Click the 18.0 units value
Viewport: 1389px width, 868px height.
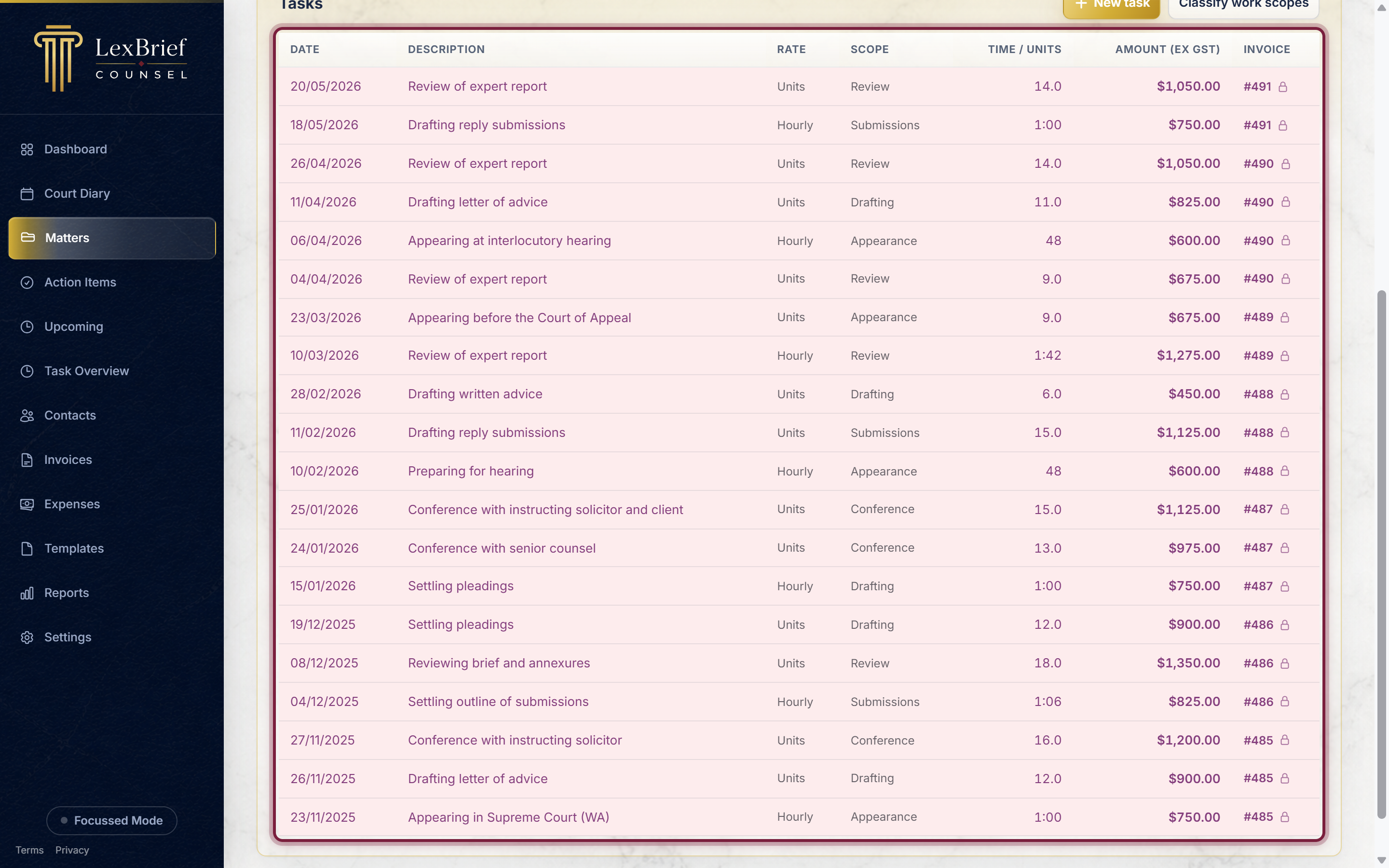[x=1048, y=663]
